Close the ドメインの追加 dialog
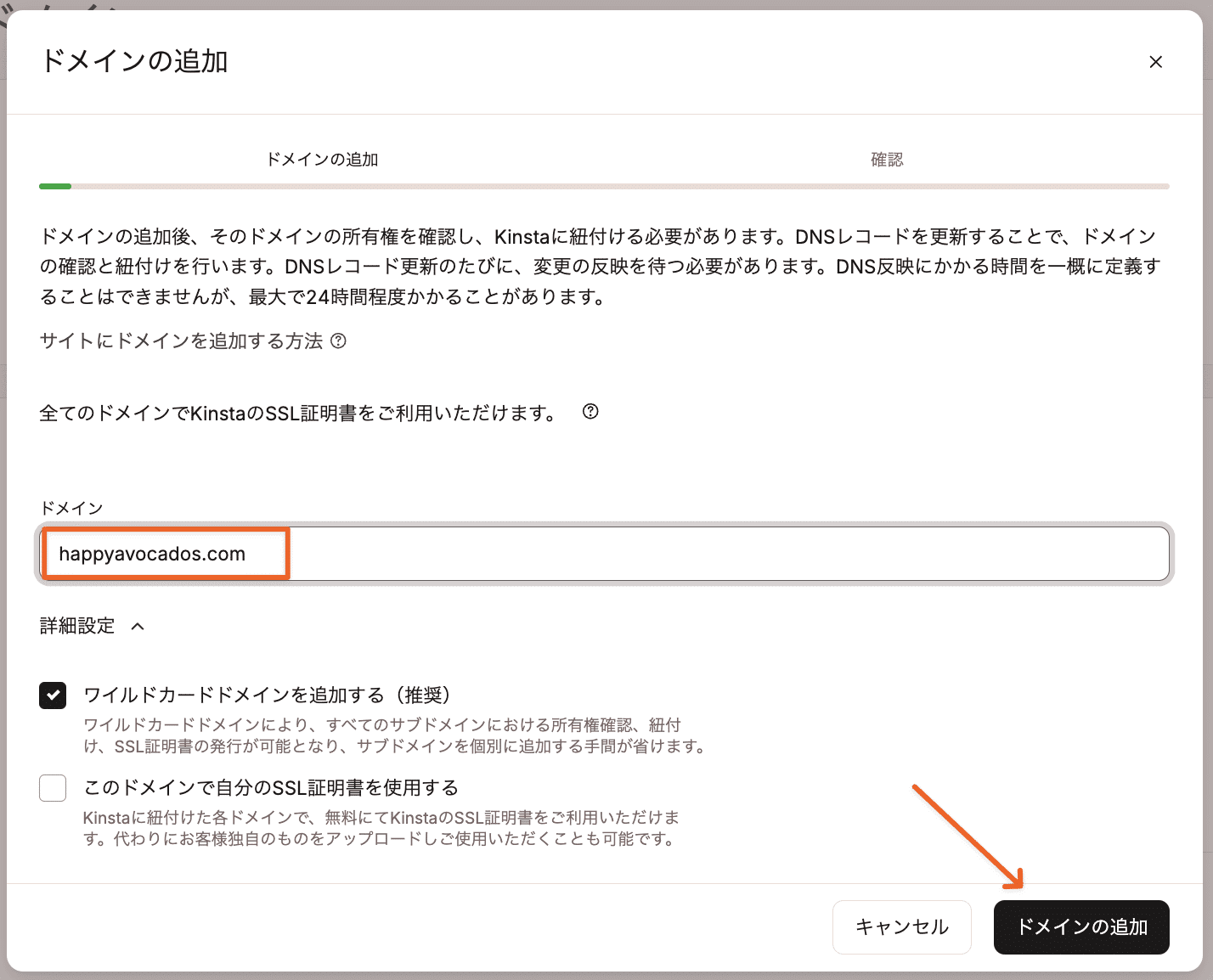1213x980 pixels. click(1155, 61)
